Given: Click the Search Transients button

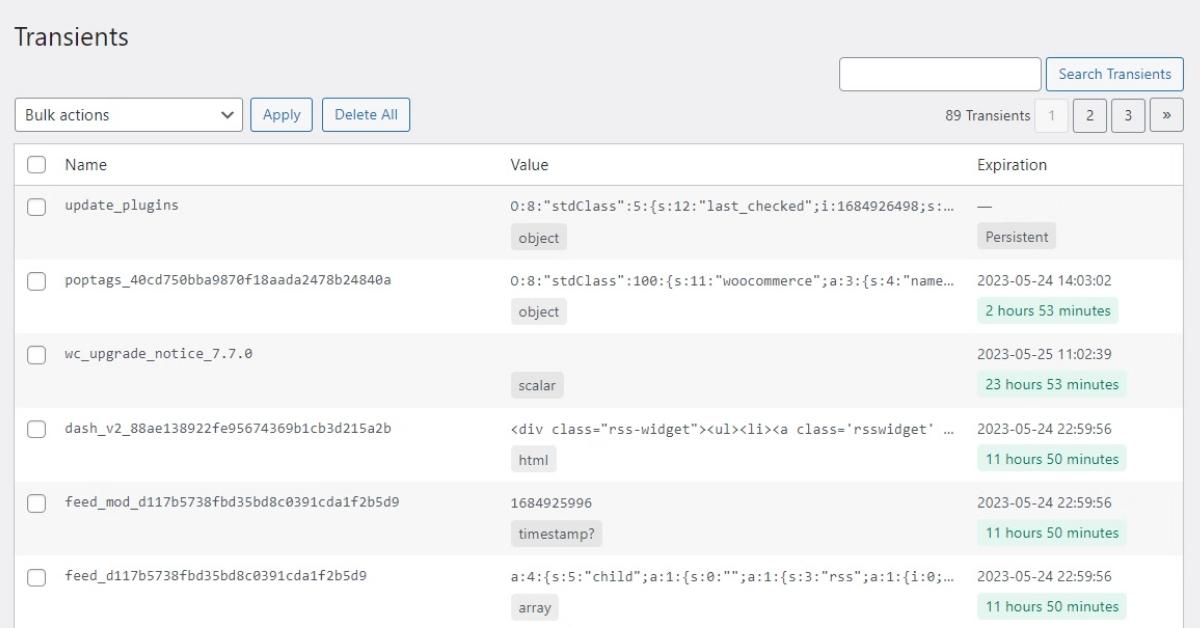Looking at the screenshot, I should tap(1114, 74).
